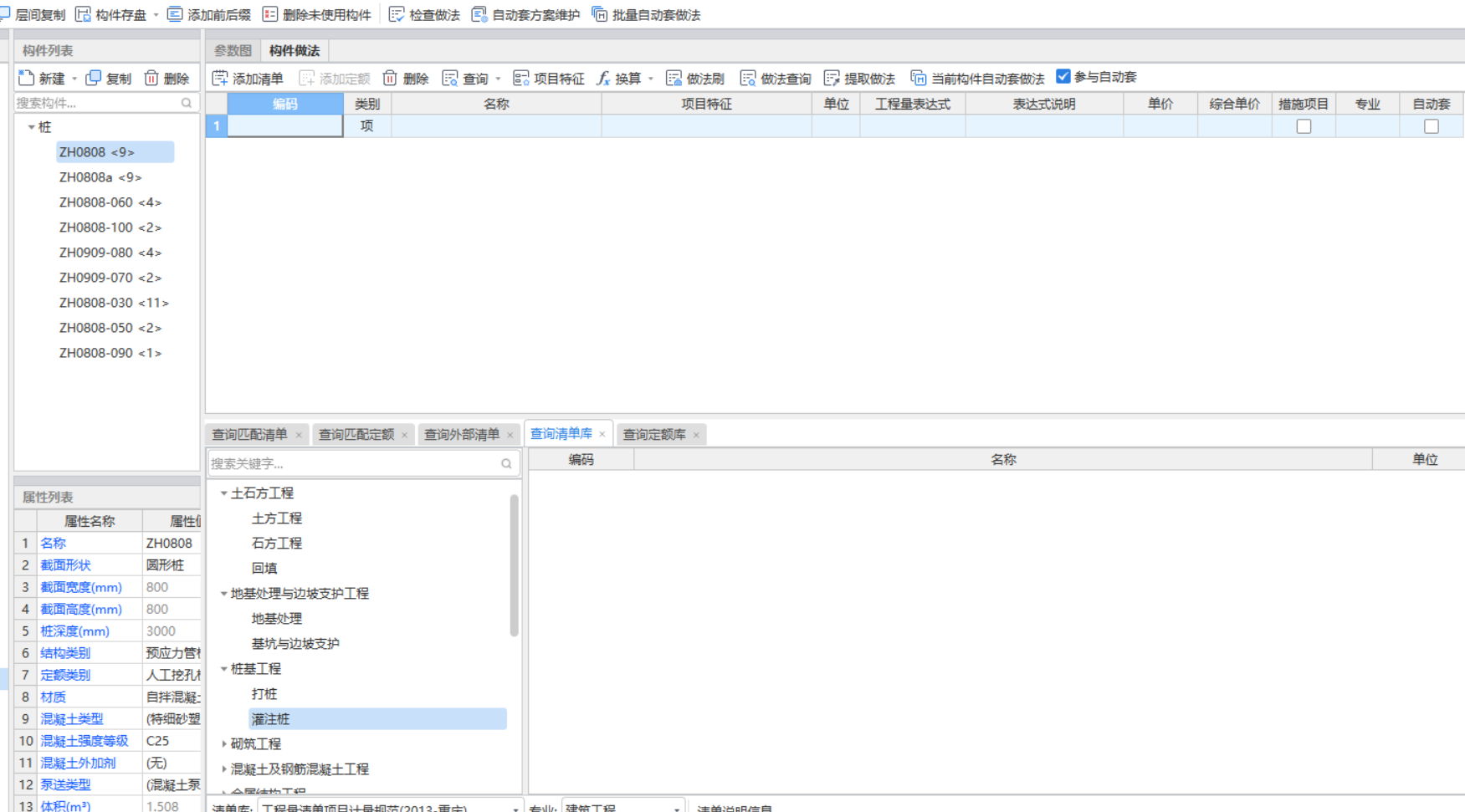Switch to the 构件做法 tab
This screenshot has height=812, width=1465.
coord(295,50)
